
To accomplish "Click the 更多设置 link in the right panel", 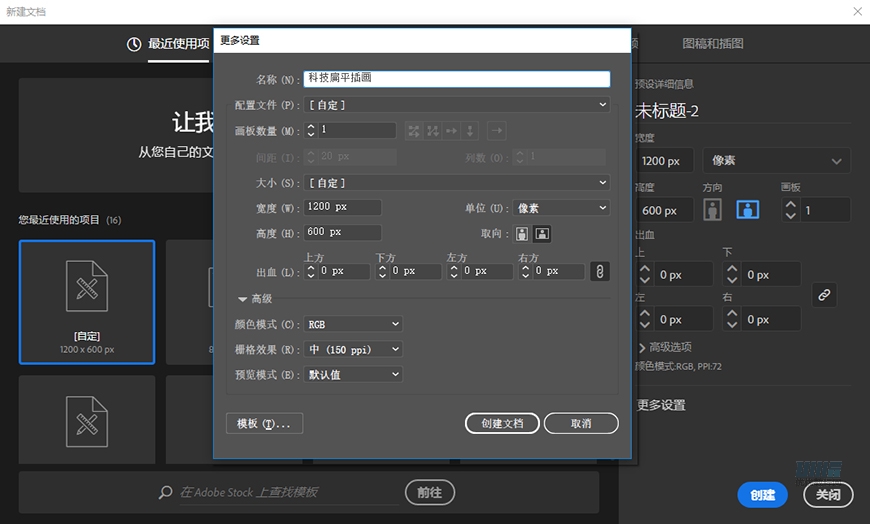I will point(661,405).
